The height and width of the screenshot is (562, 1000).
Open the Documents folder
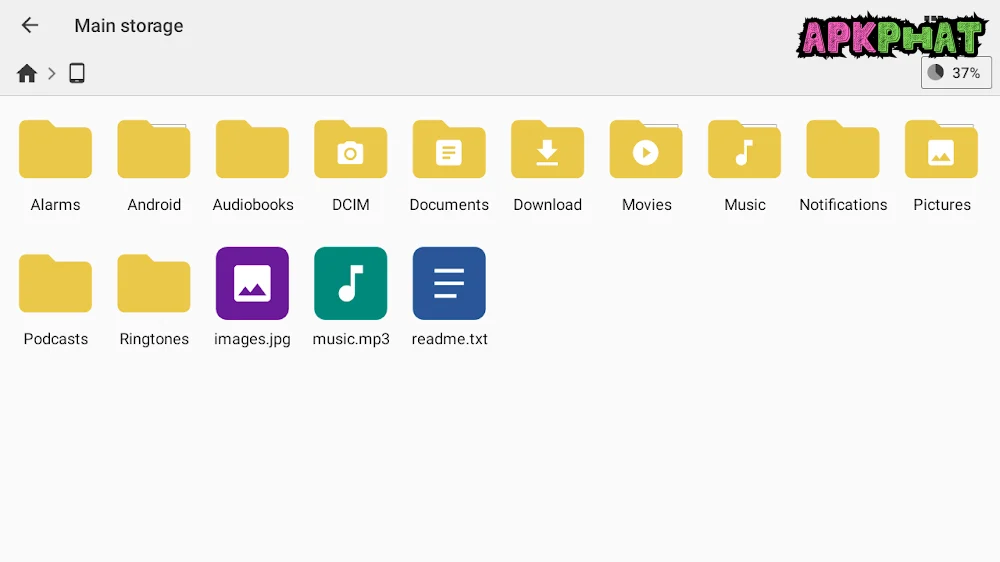click(449, 151)
